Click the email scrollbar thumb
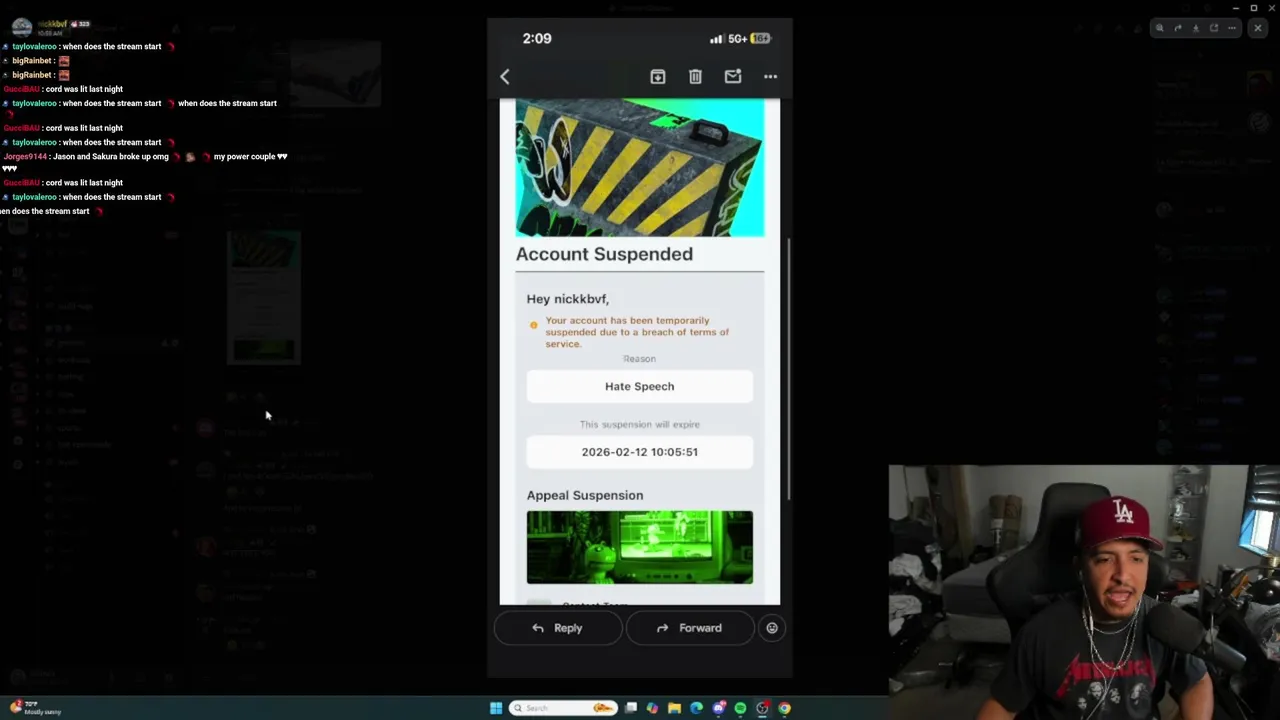The height and width of the screenshot is (720, 1280). [x=788, y=368]
